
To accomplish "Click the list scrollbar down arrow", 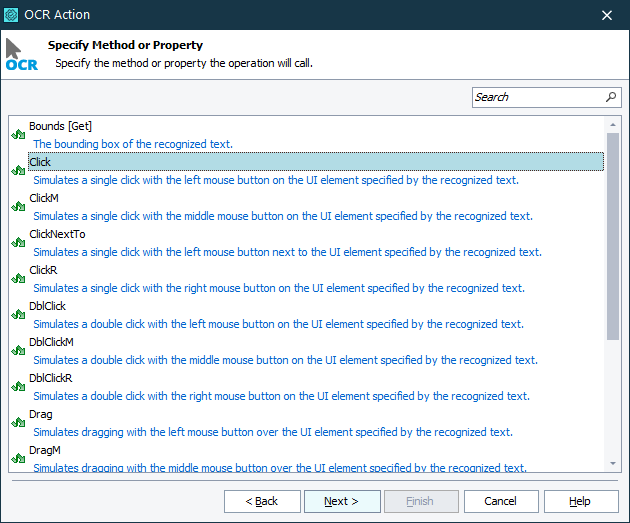I will [x=613, y=463].
